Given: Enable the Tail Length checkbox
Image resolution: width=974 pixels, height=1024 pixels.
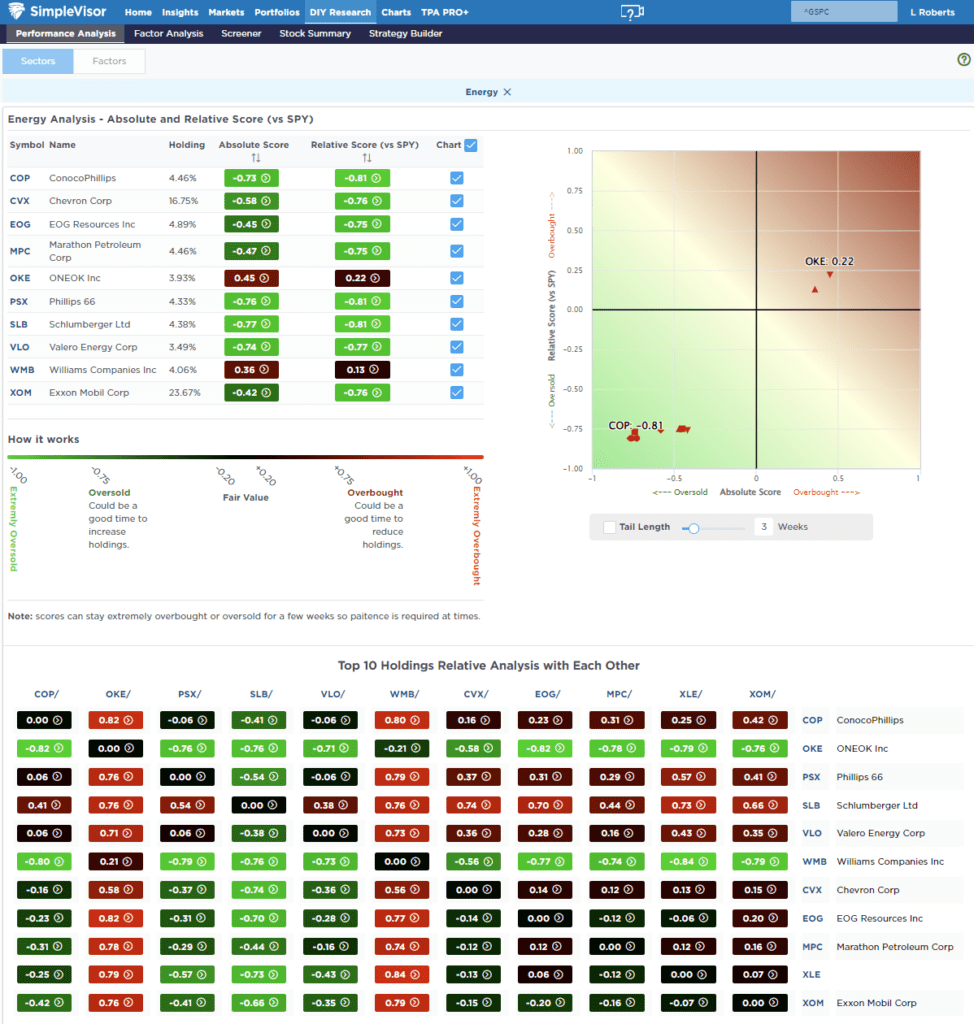Looking at the screenshot, I should coord(609,527).
